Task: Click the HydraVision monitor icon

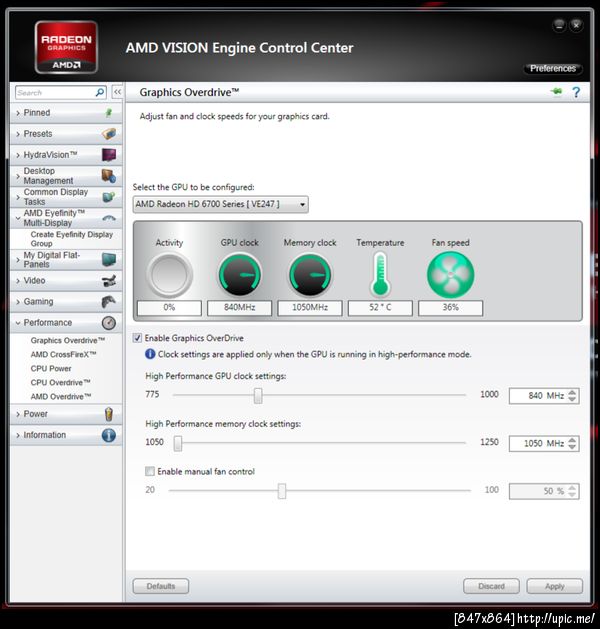Action: (x=109, y=154)
